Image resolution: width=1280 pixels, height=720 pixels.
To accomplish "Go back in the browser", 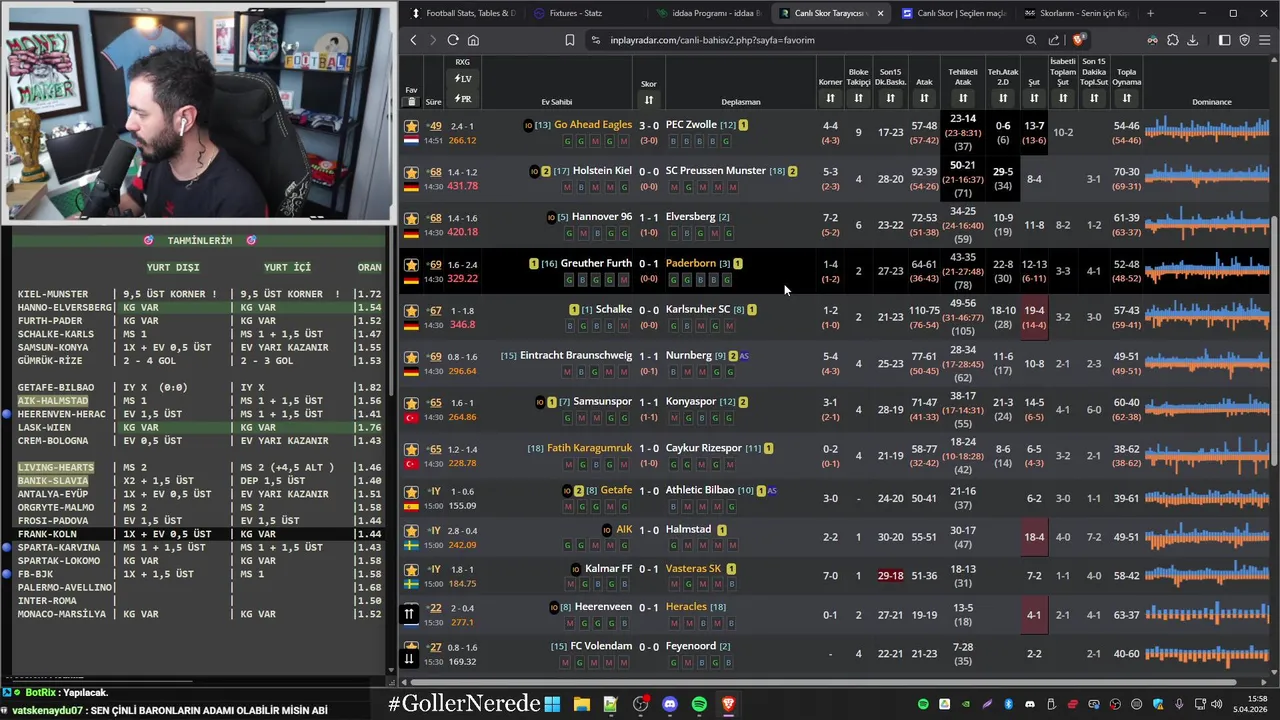I will pos(413,40).
